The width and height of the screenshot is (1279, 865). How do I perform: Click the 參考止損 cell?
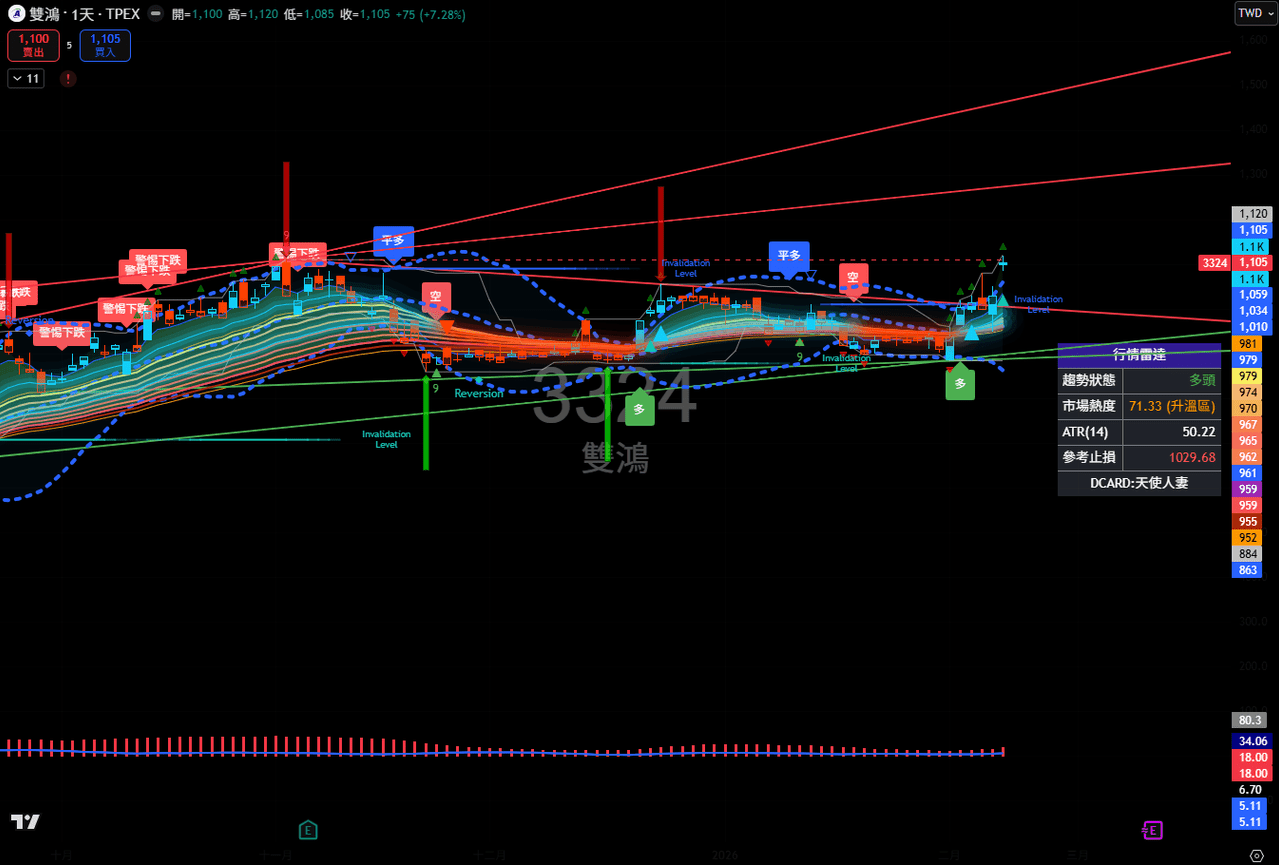pos(1090,457)
